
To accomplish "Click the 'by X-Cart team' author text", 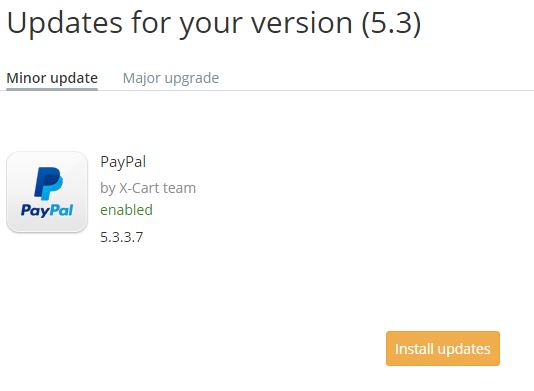I will (x=148, y=188).
